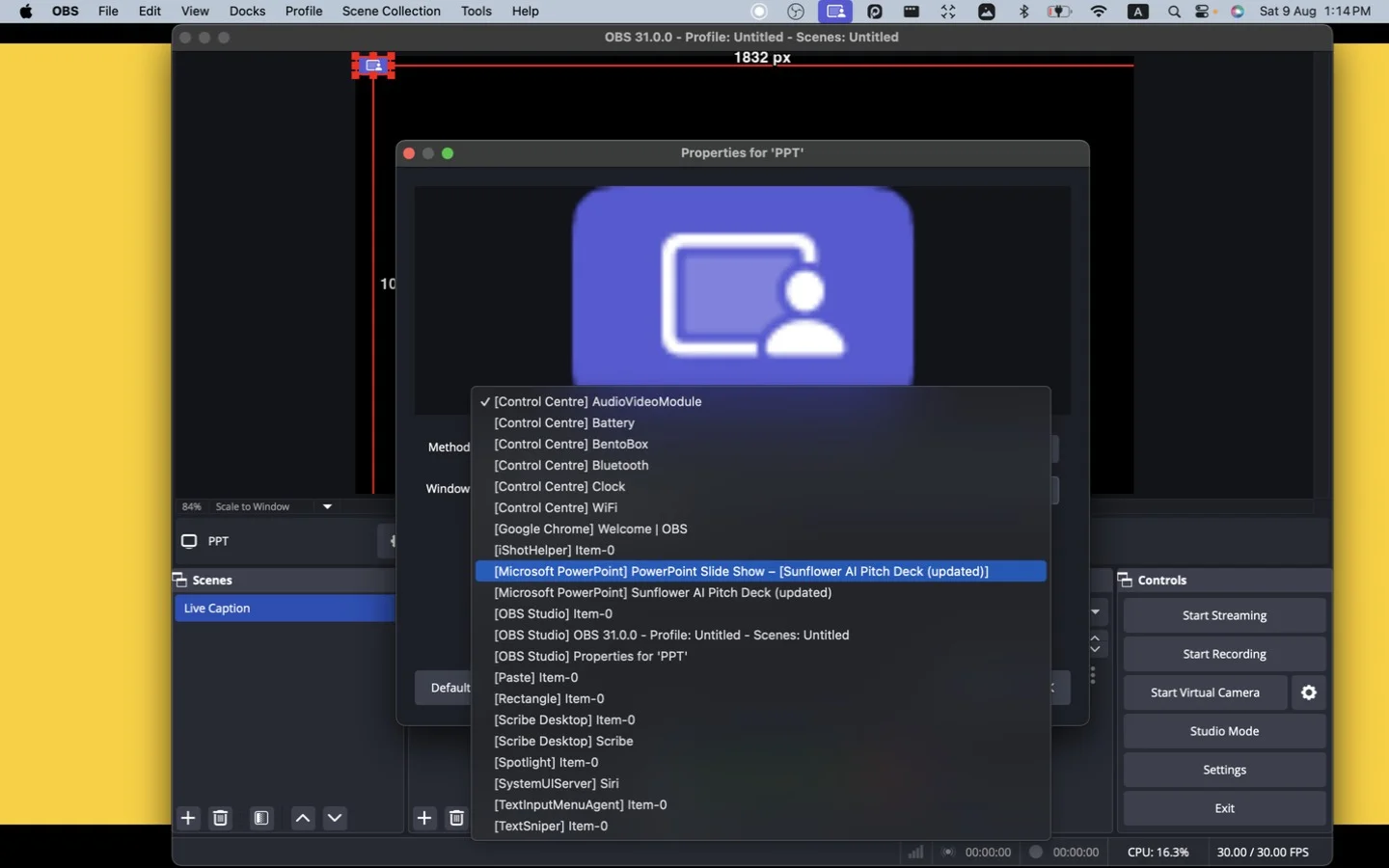Screen dimensions: 1389x868
Task: Click the Exit button
Action: [x=1224, y=808]
